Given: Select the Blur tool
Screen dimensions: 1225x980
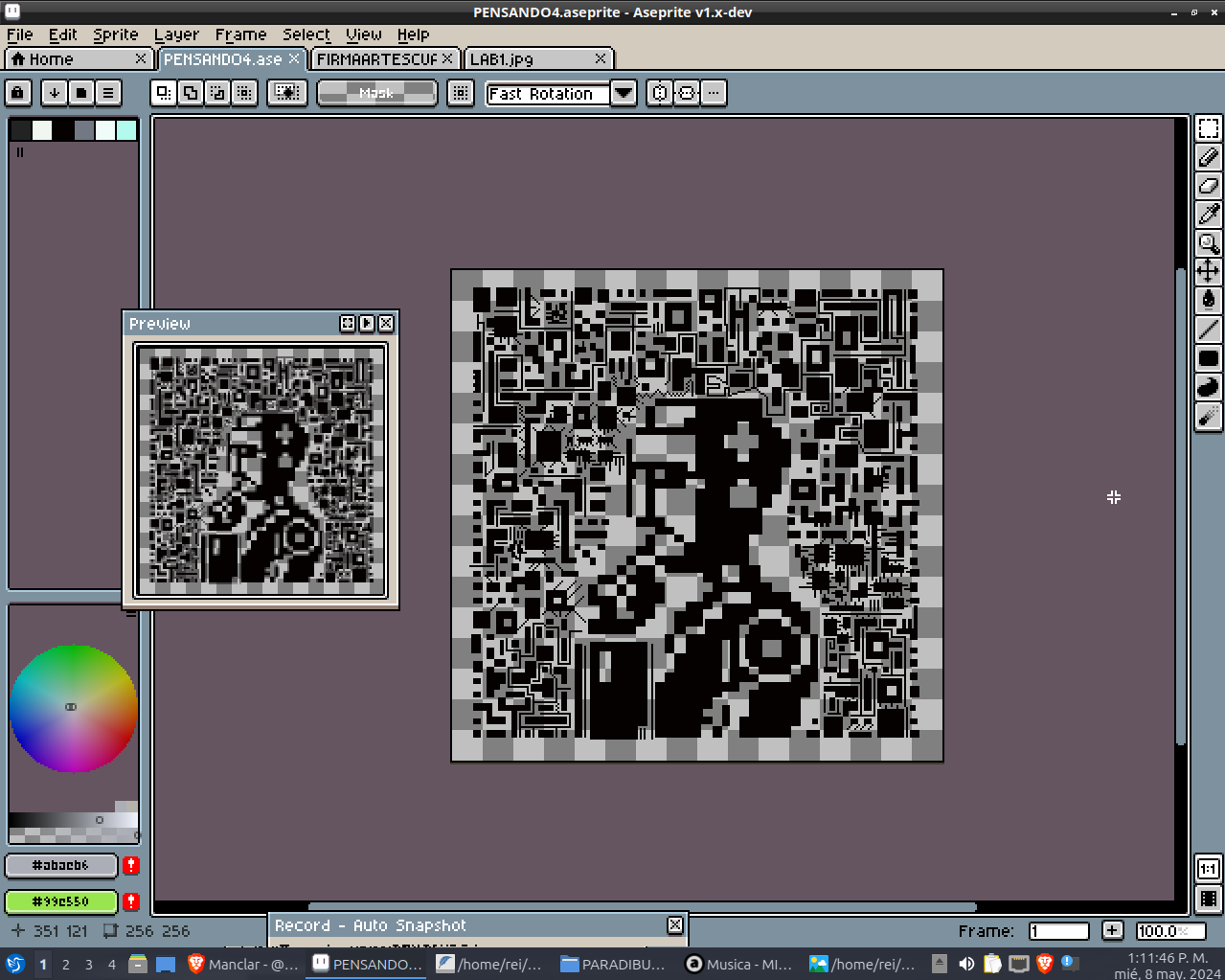Looking at the screenshot, I should 1209,416.
